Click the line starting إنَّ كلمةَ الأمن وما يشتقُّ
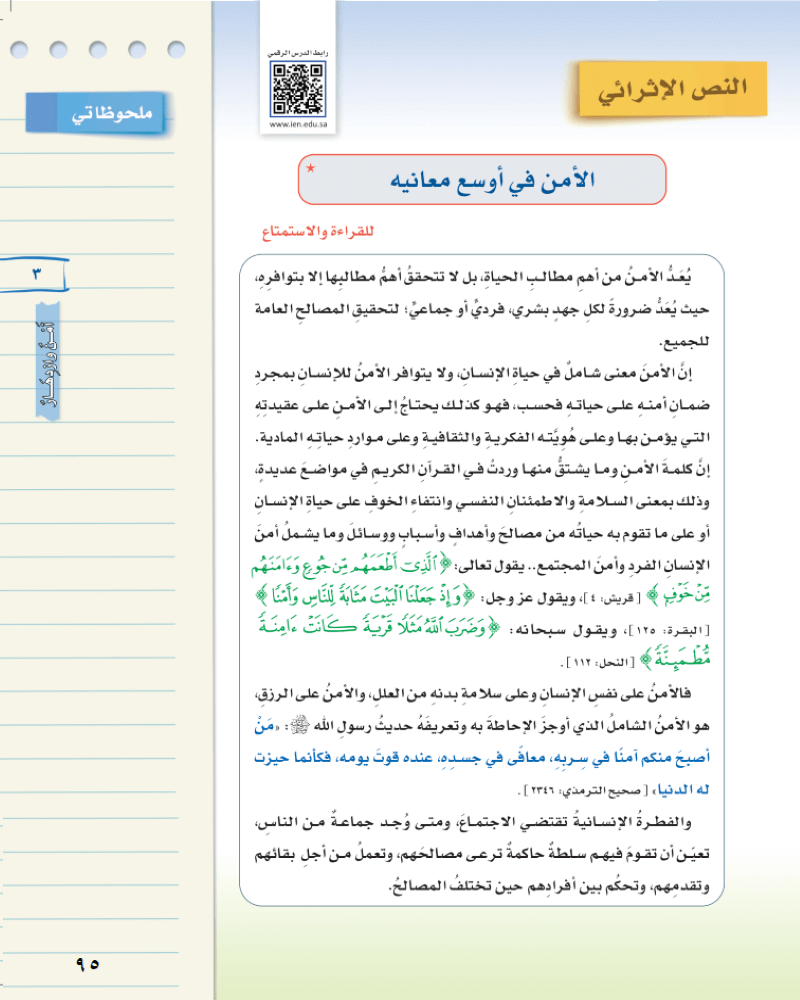Viewport: 800px width, 1000px height. tap(482, 469)
